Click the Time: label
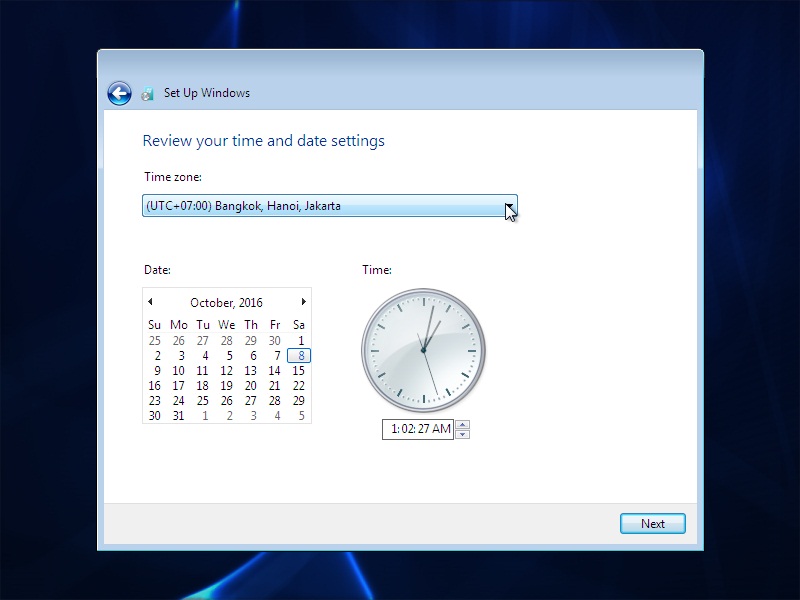Image resolution: width=800 pixels, height=600 pixels. coord(377,270)
